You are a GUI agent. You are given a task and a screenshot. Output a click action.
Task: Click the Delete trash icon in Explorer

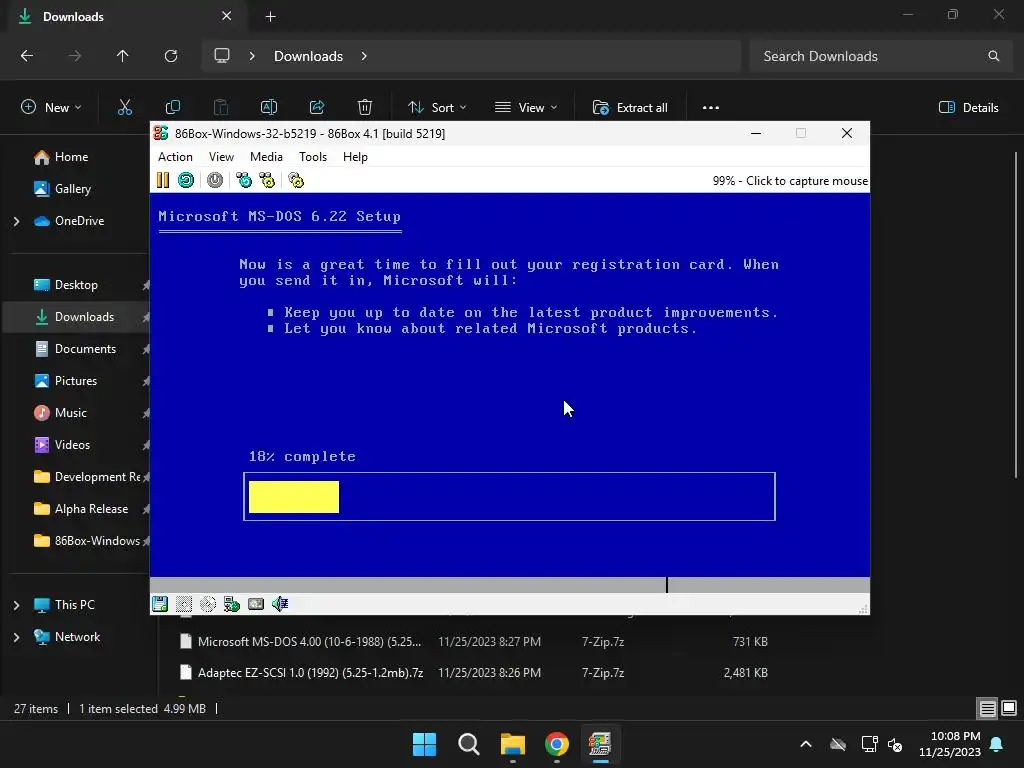(x=365, y=108)
